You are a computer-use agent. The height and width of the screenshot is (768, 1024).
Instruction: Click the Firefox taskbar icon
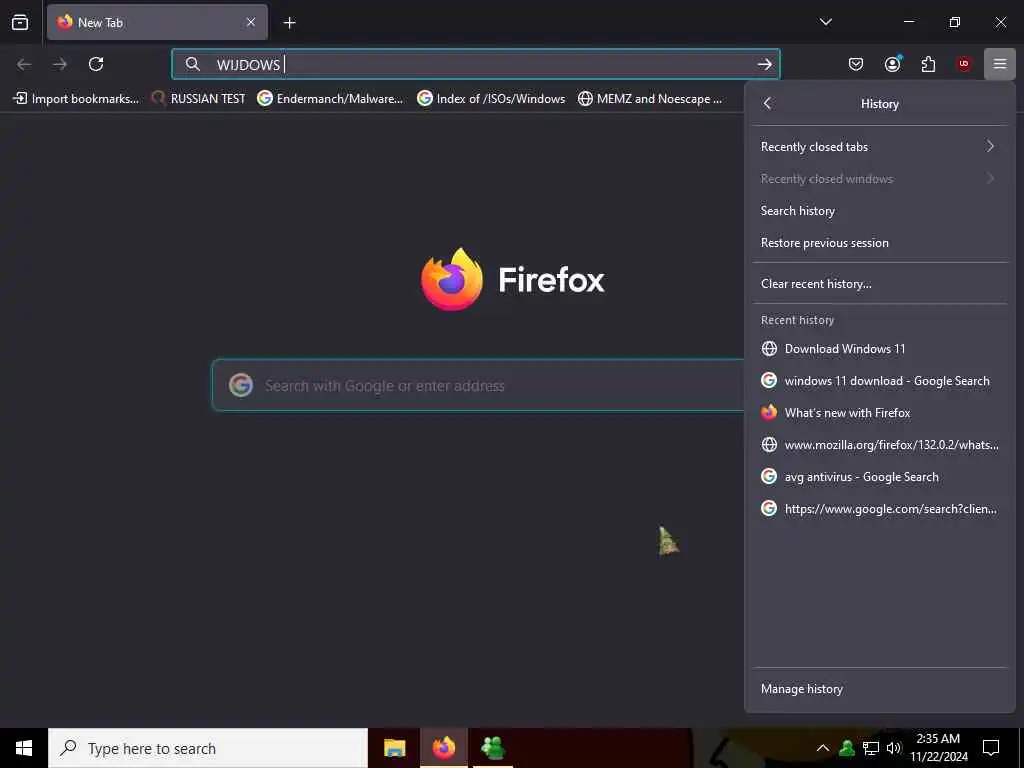tap(444, 748)
